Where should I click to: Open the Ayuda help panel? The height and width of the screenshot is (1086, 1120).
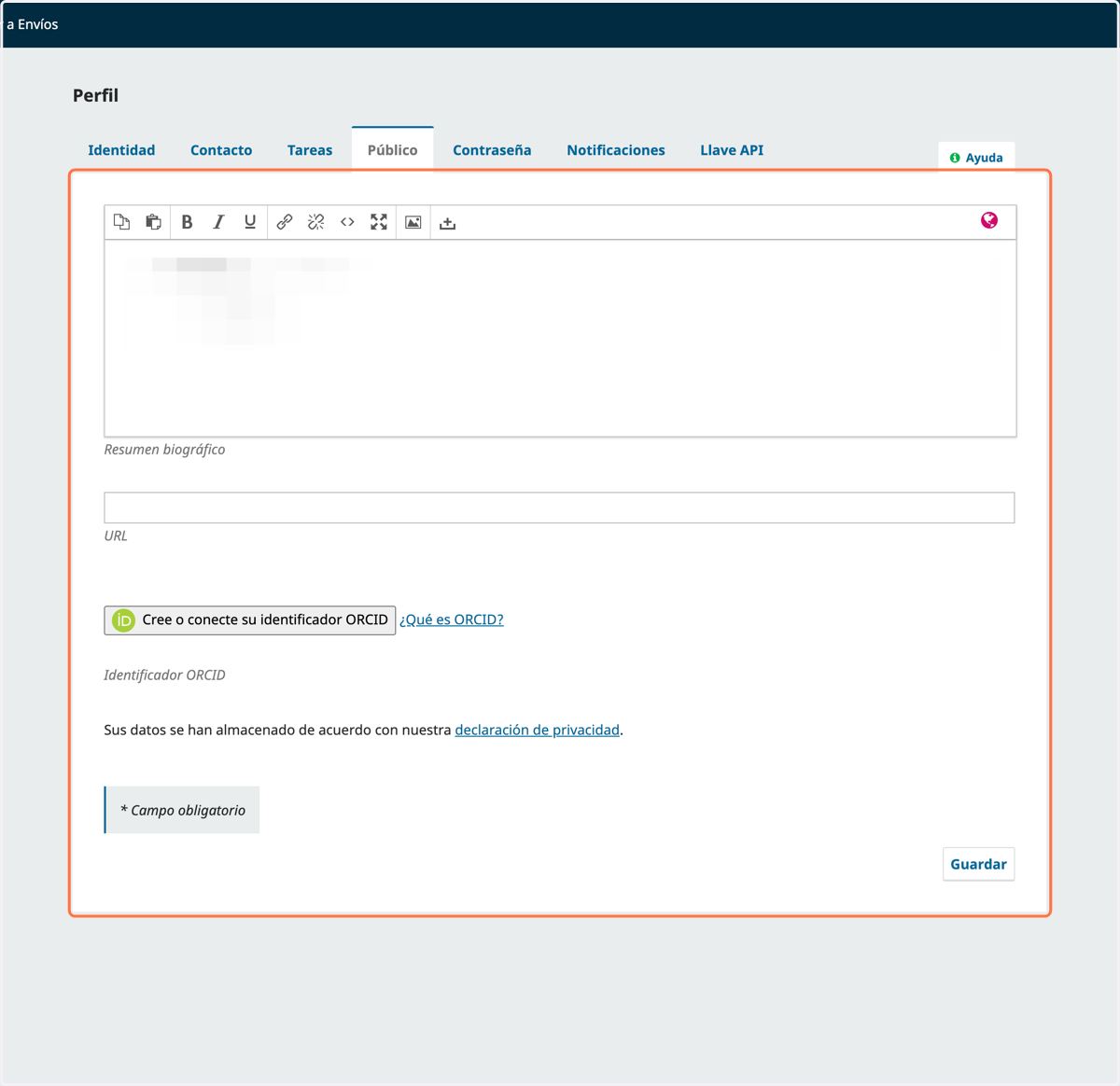[976, 157]
